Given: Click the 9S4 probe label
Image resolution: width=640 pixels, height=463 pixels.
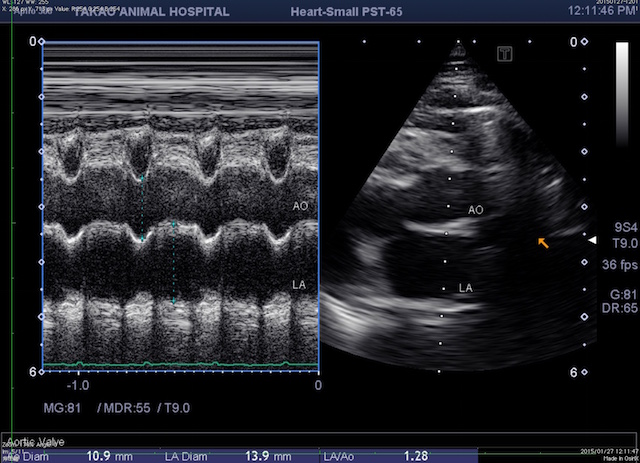Looking at the screenshot, I should click(x=626, y=227).
